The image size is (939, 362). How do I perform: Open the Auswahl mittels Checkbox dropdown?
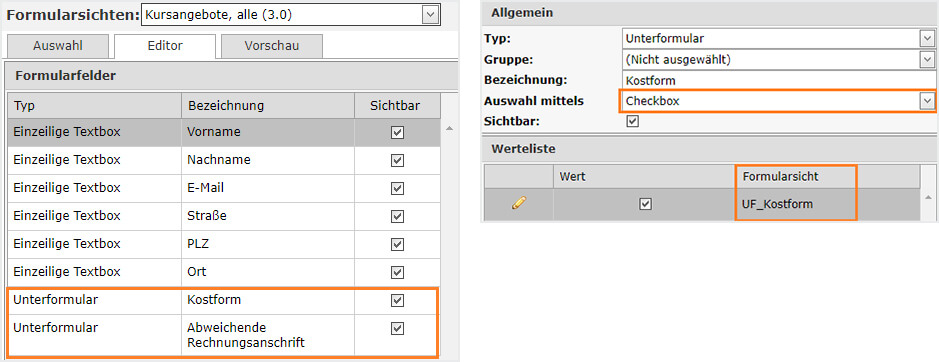tap(927, 101)
